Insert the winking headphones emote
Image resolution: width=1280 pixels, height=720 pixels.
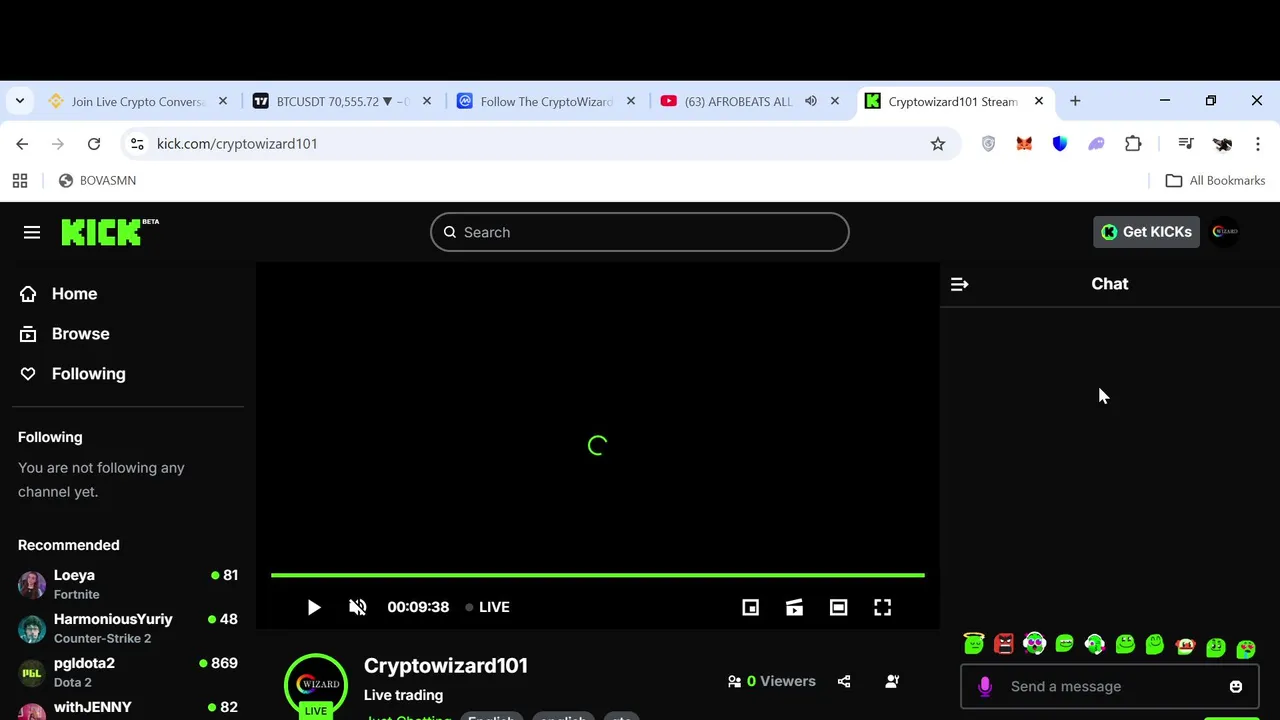(x=1095, y=644)
